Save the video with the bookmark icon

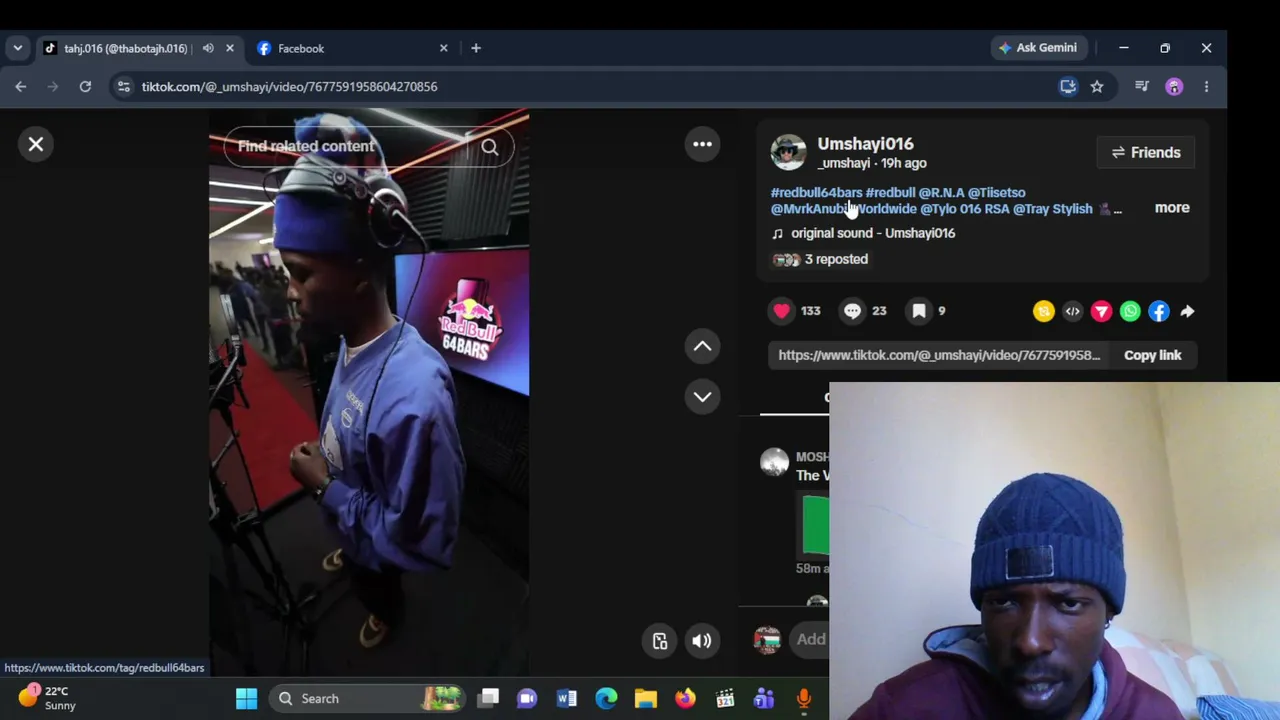(x=918, y=311)
